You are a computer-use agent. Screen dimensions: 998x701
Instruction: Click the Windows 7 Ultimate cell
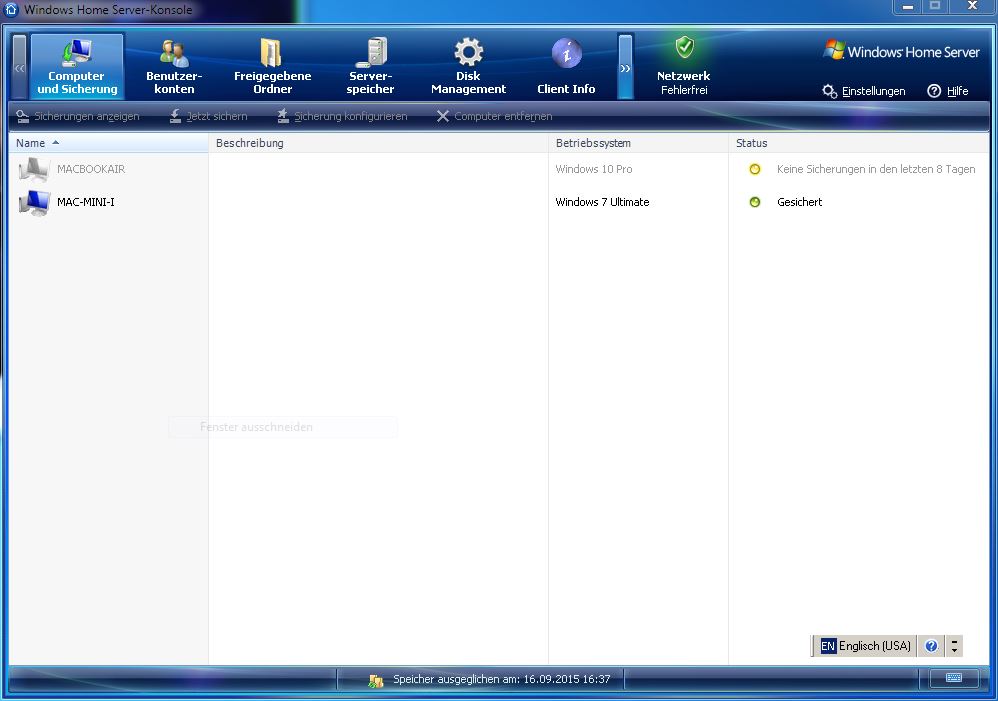pos(602,202)
